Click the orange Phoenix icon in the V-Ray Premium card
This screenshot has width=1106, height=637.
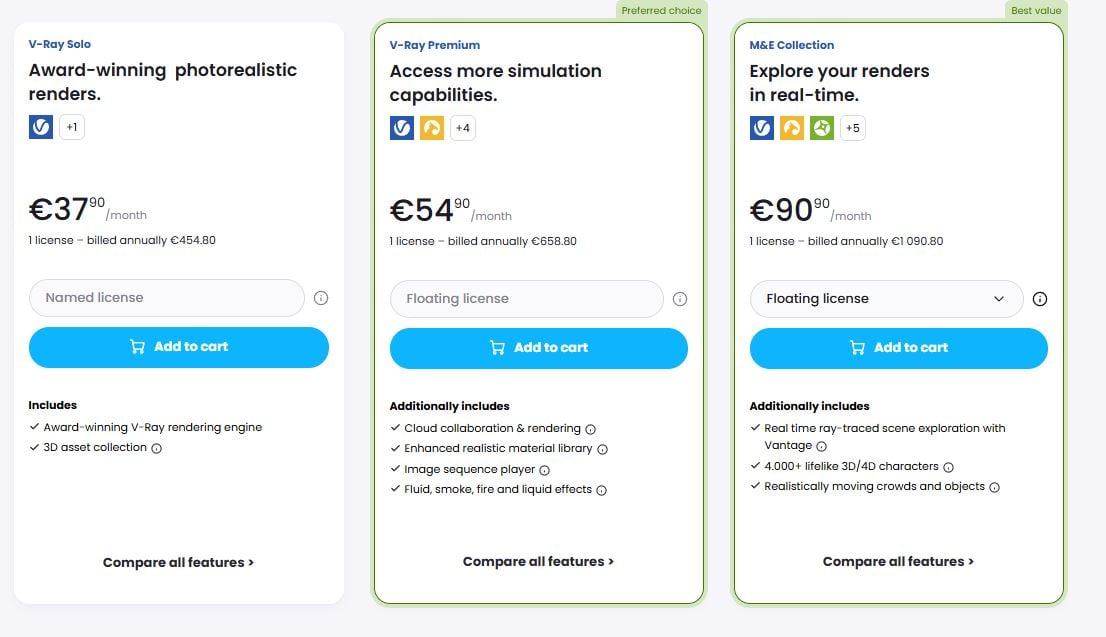[431, 128]
